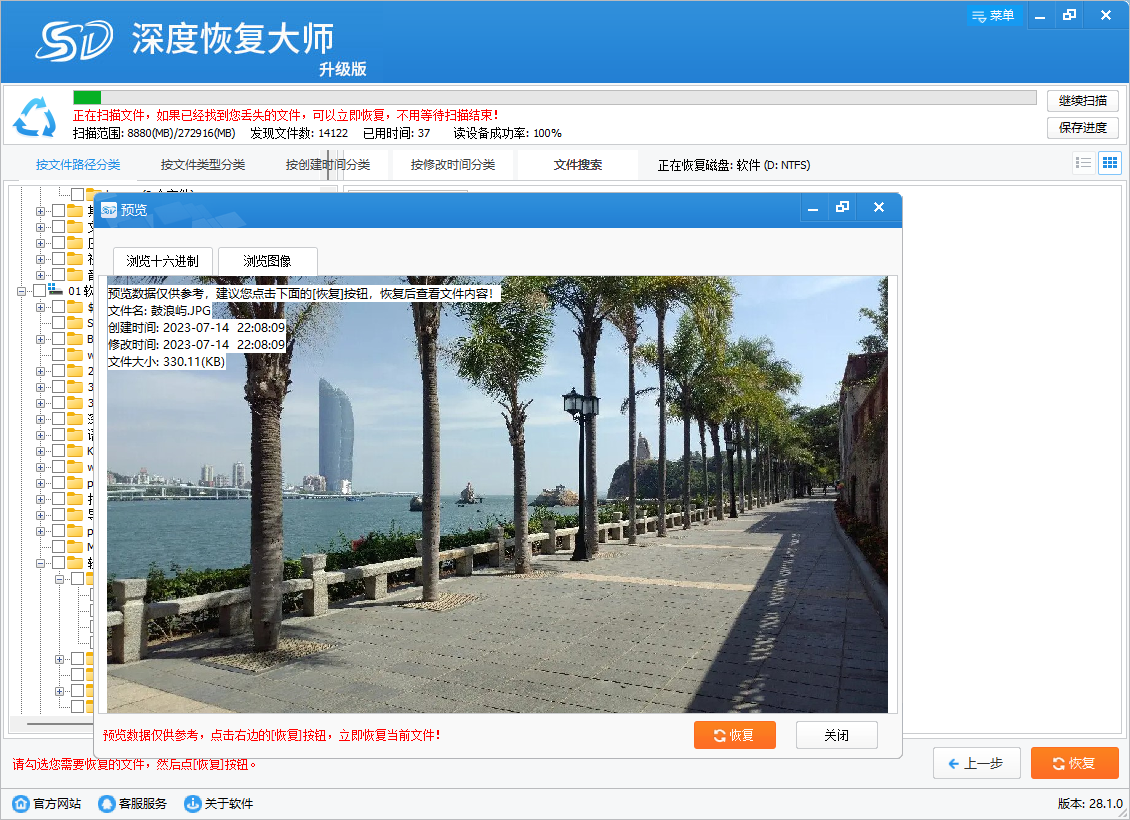The height and width of the screenshot is (820, 1130).
Task: Switch to 按文件类型分类 tab
Action: click(202, 165)
